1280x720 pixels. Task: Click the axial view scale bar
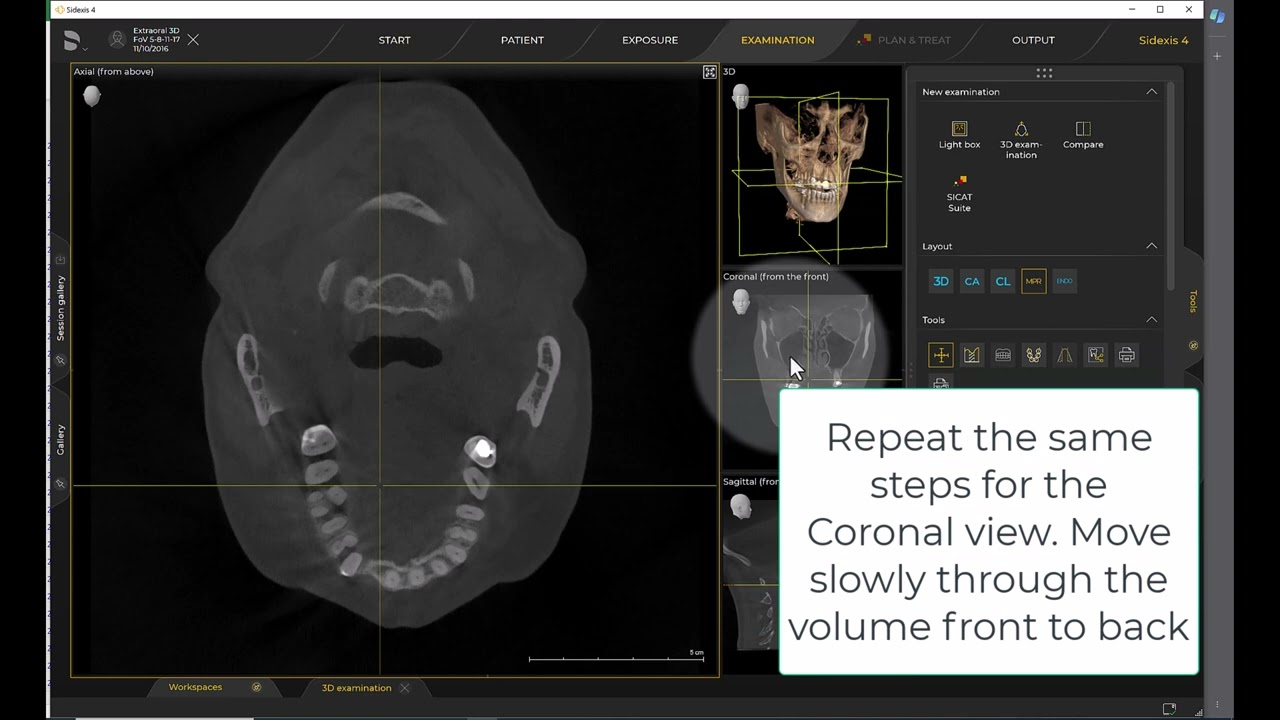616,657
